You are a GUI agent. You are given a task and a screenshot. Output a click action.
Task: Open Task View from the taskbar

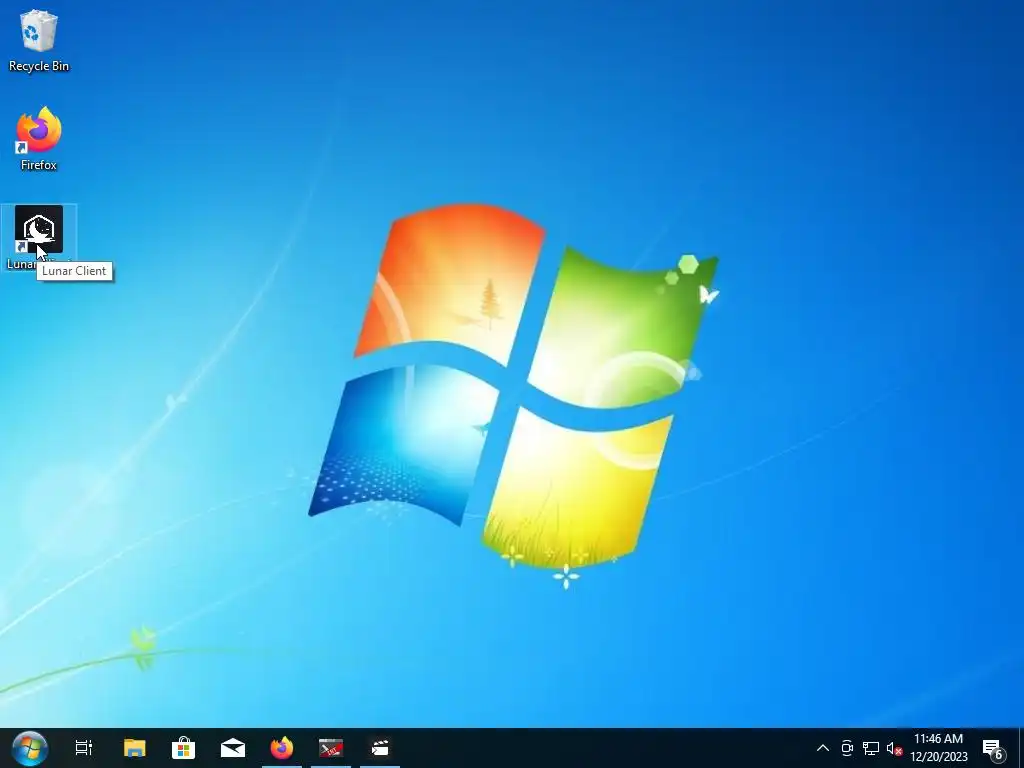(84, 748)
